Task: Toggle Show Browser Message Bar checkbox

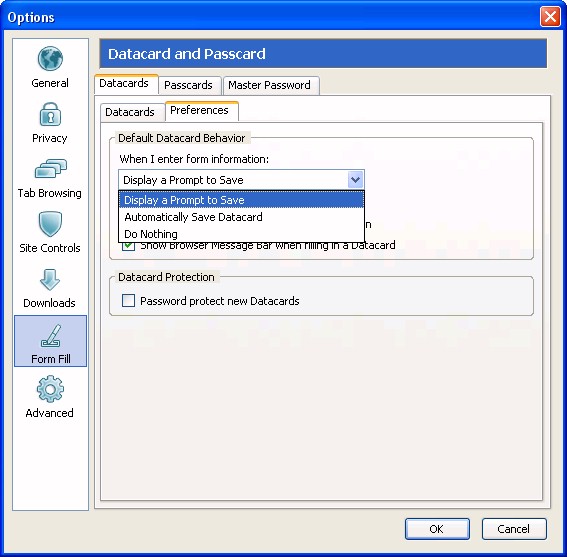Action: (x=128, y=246)
